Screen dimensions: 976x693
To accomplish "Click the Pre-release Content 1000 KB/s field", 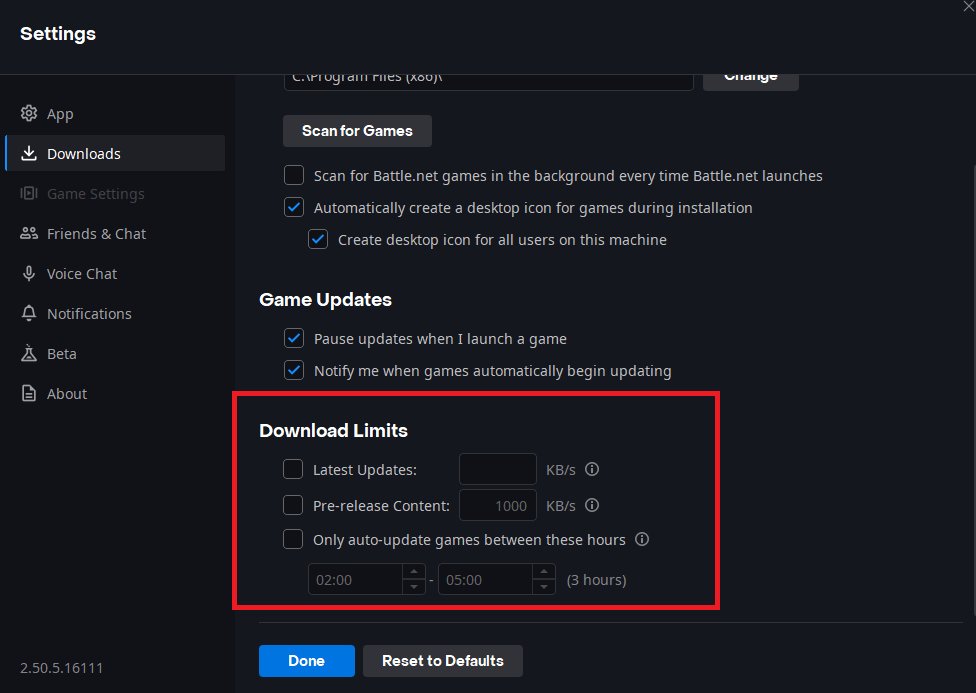I will (x=498, y=505).
